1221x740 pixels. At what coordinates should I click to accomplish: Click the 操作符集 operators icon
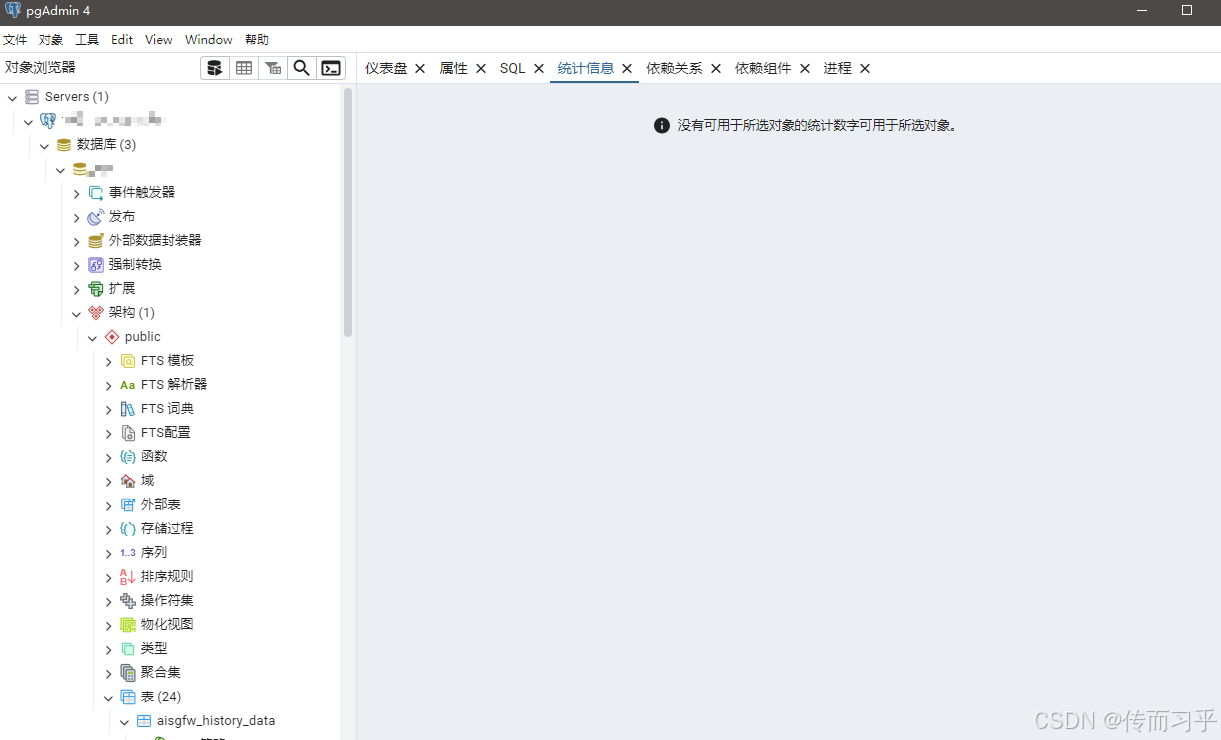click(x=128, y=601)
